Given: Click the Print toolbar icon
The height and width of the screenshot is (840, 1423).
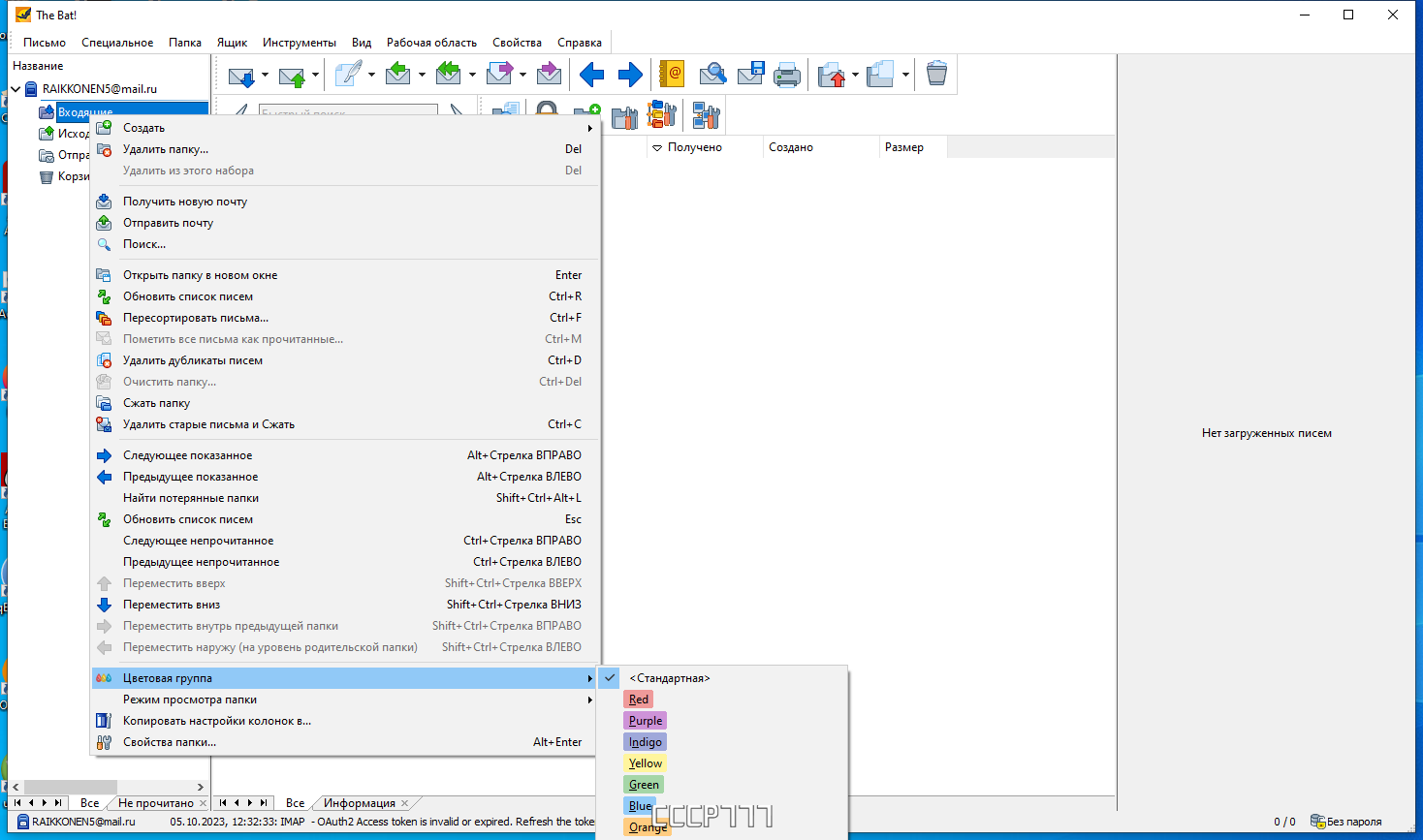Looking at the screenshot, I should click(x=787, y=75).
